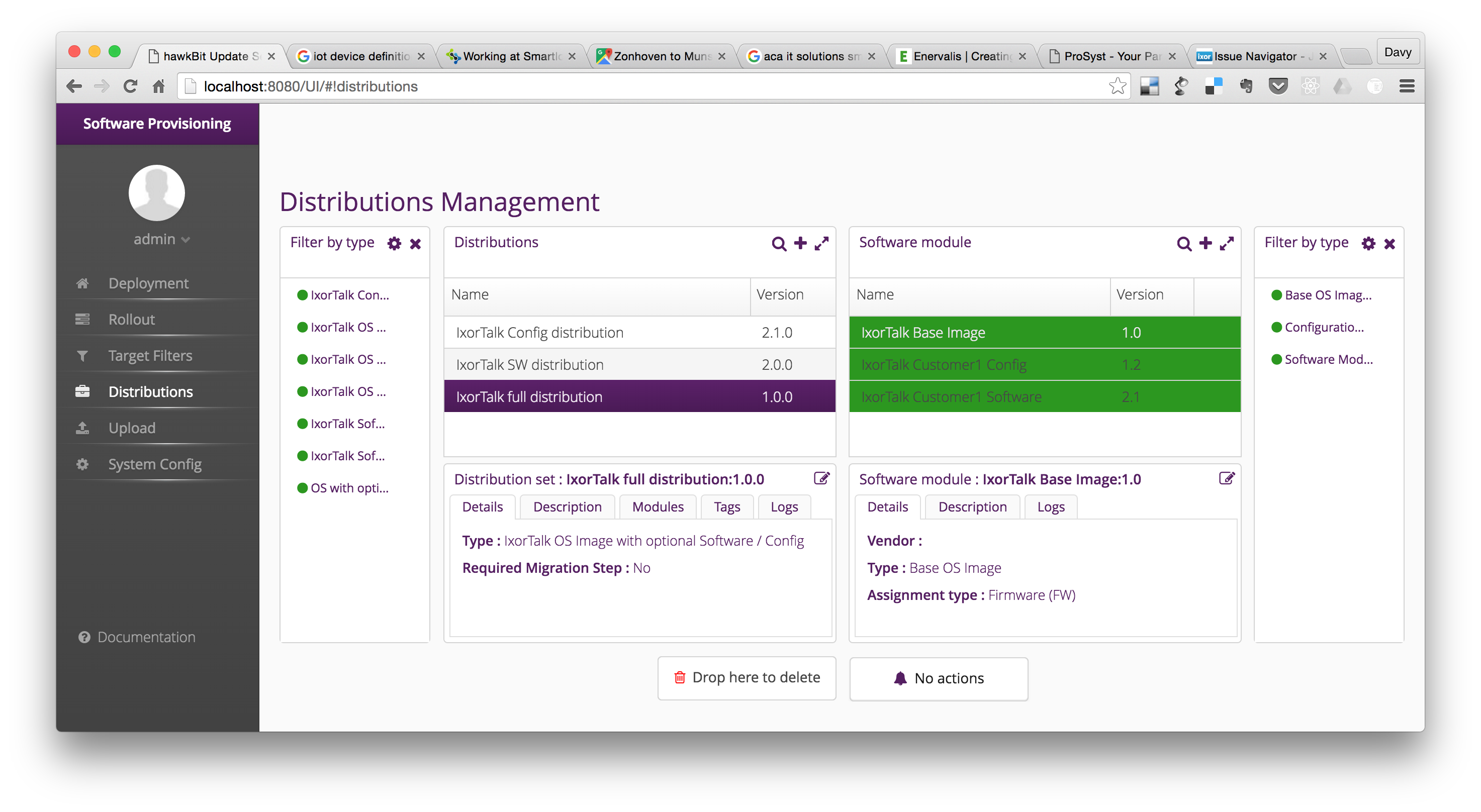This screenshot has height=812, width=1481.
Task: Select IxorTalk Config distribution row
Action: (639, 332)
